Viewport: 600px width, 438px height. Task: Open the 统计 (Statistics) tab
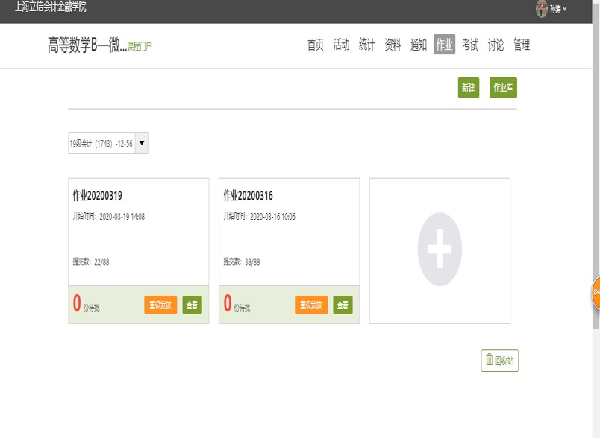367,45
